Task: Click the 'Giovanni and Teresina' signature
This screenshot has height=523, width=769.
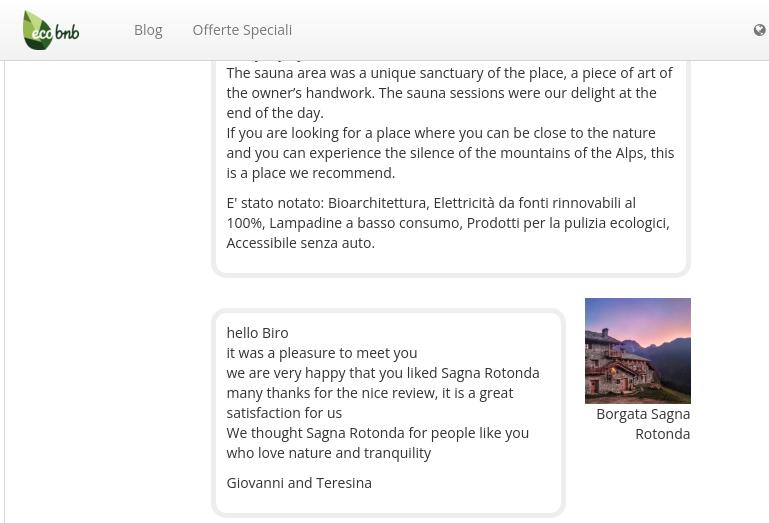Action: click(x=299, y=483)
